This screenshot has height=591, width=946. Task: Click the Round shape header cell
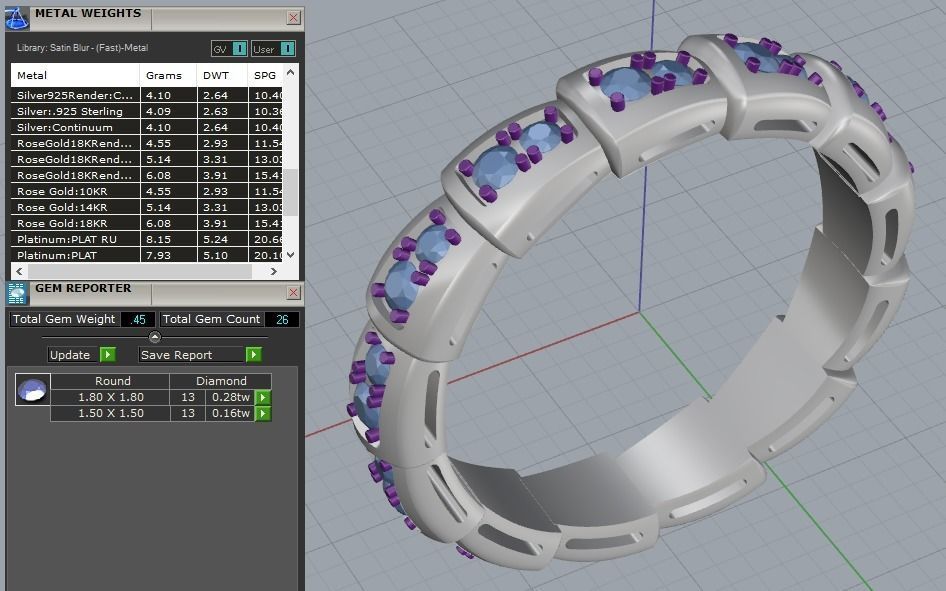110,381
